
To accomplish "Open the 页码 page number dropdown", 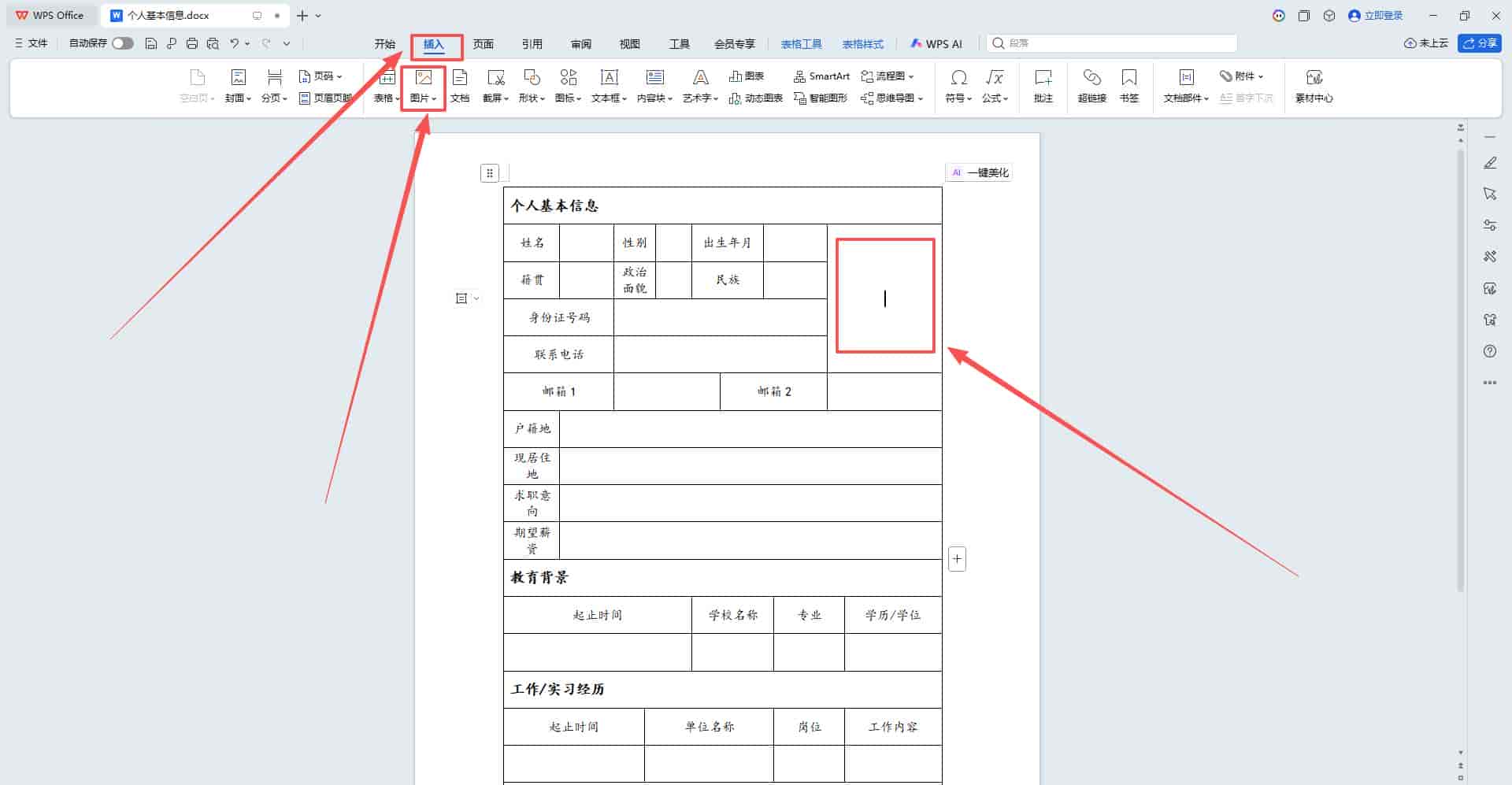I will pos(321,76).
